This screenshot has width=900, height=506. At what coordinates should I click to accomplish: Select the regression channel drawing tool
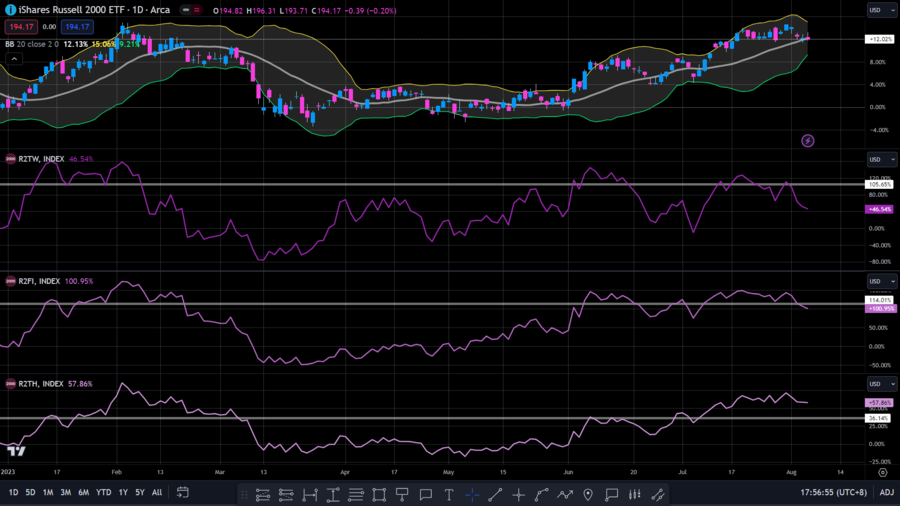pyautogui.click(x=286, y=495)
